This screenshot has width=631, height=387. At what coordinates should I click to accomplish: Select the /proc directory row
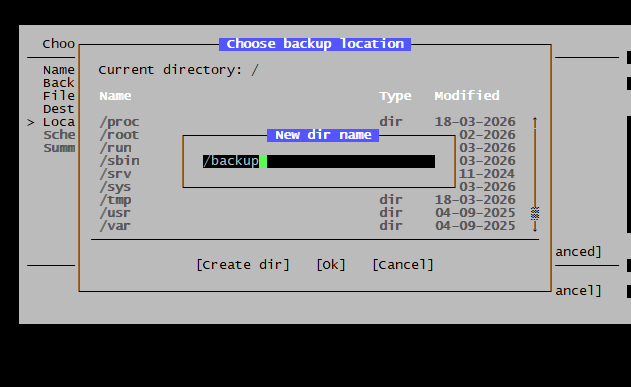307,121
